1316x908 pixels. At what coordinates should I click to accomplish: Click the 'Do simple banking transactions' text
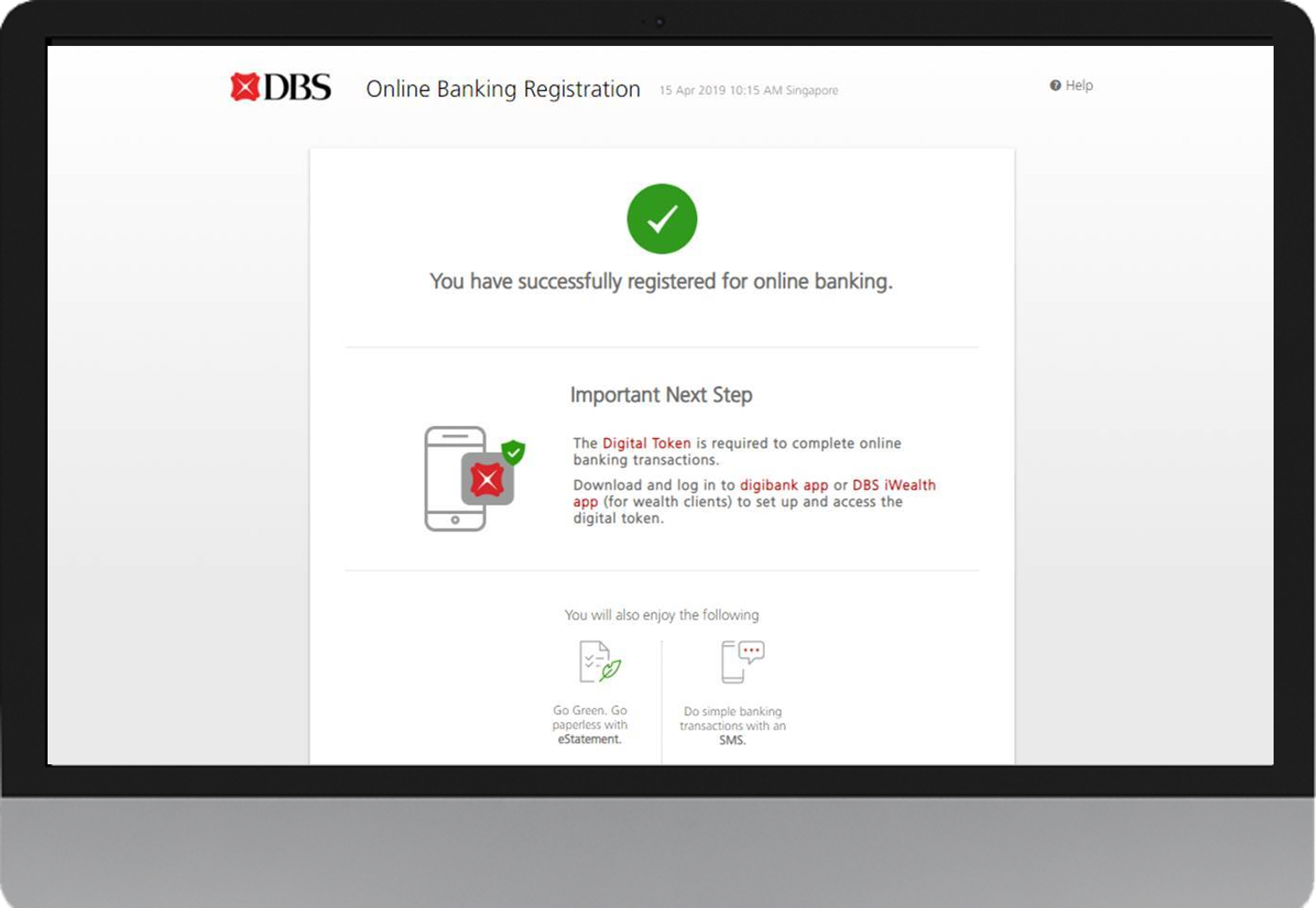click(x=732, y=718)
